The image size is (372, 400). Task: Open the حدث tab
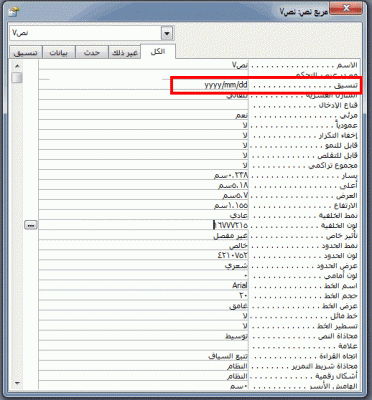tap(92, 53)
